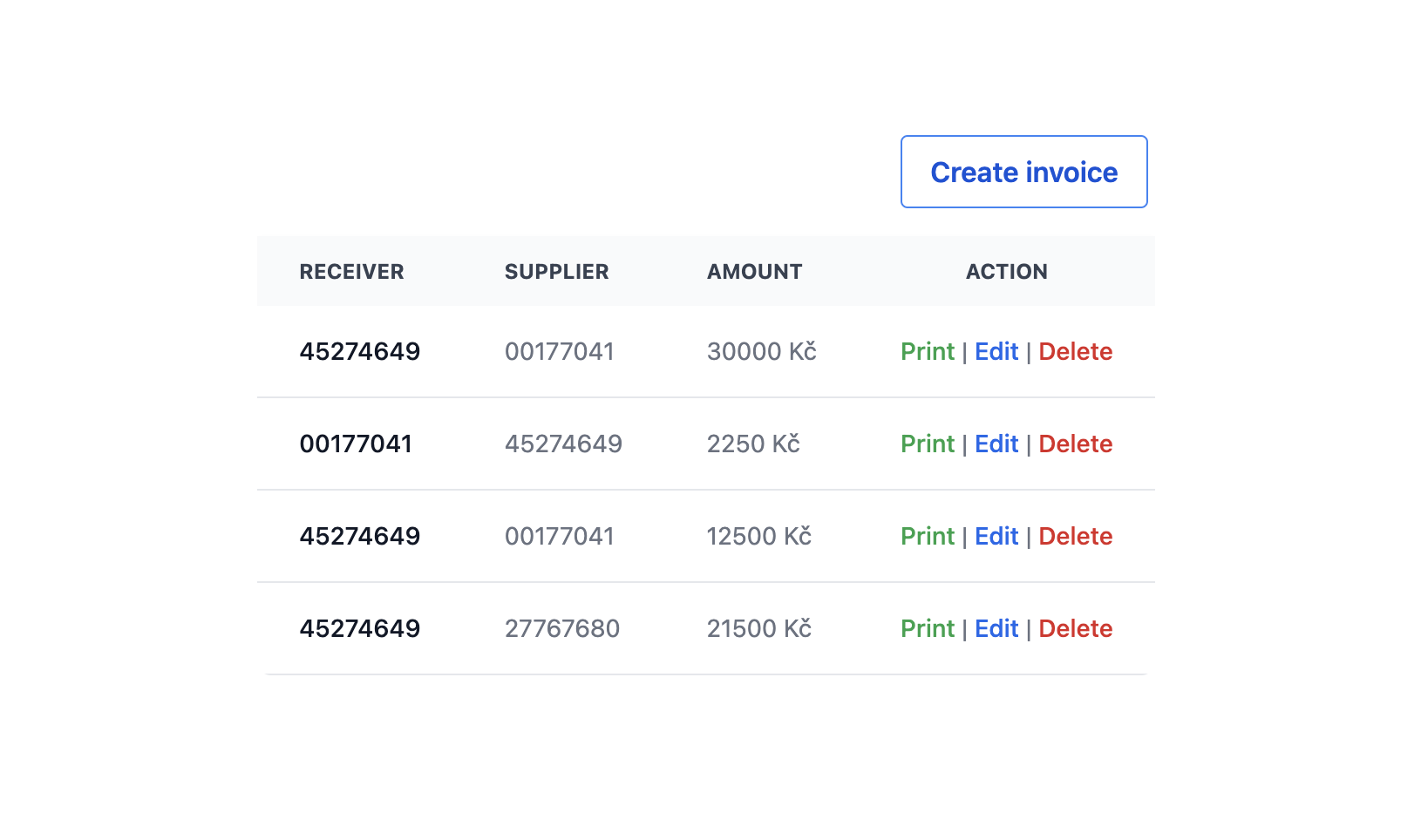Print the 12500 Kč invoice
Image resolution: width=1421 pixels, height=840 pixels.
coord(928,536)
